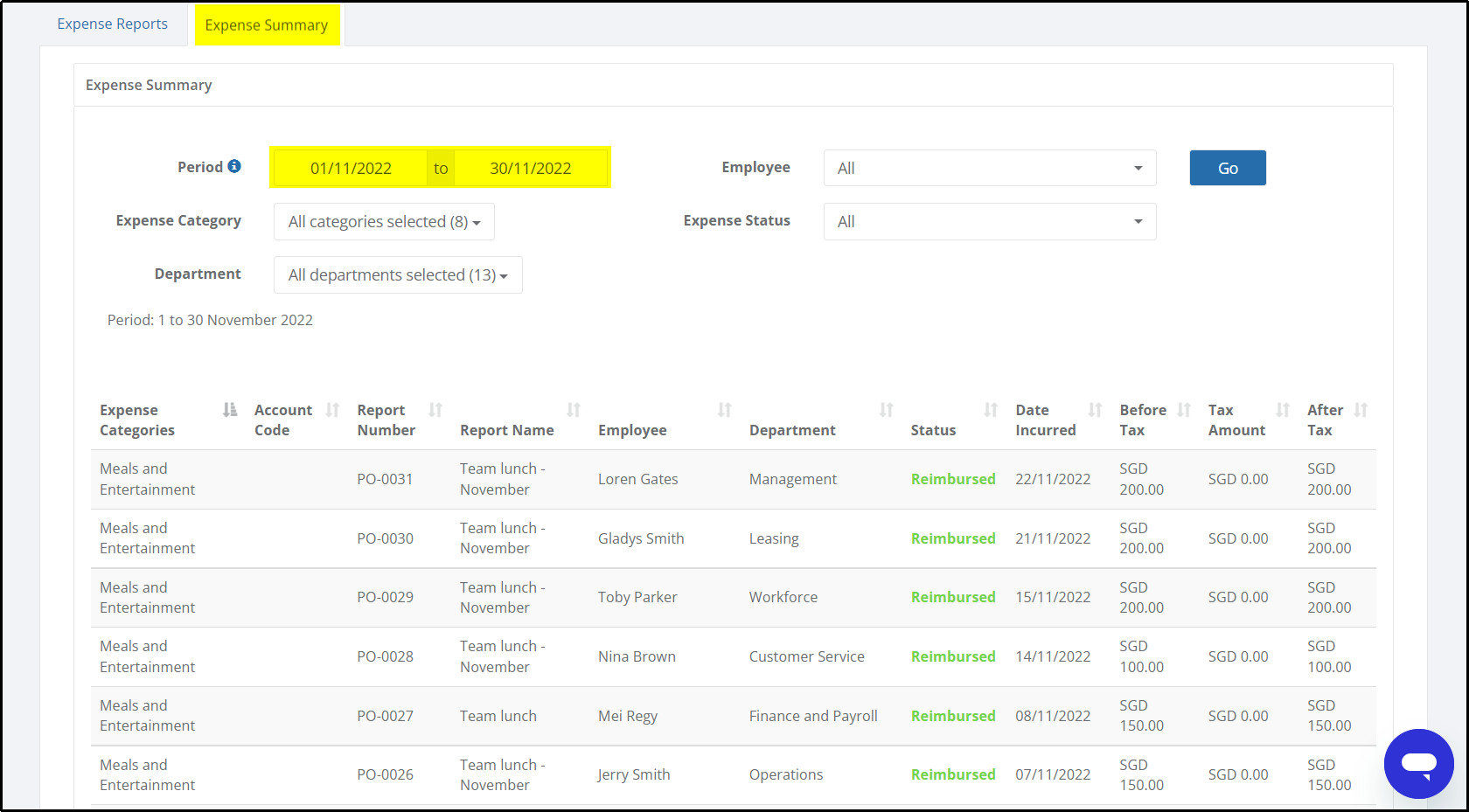Expand the Department selector
This screenshot has width=1469, height=812.
click(398, 274)
